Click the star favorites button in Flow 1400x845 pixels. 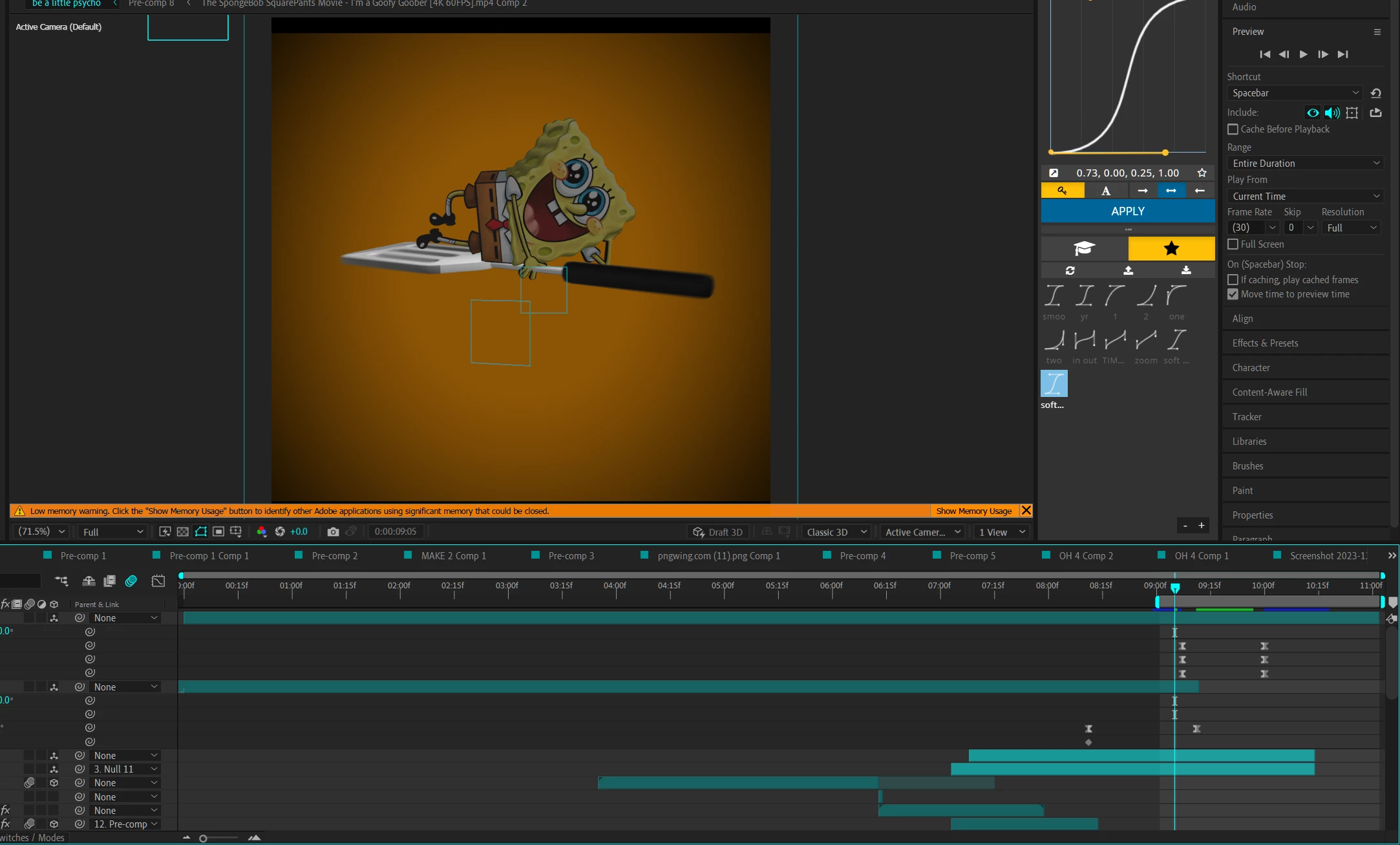[x=1171, y=248]
